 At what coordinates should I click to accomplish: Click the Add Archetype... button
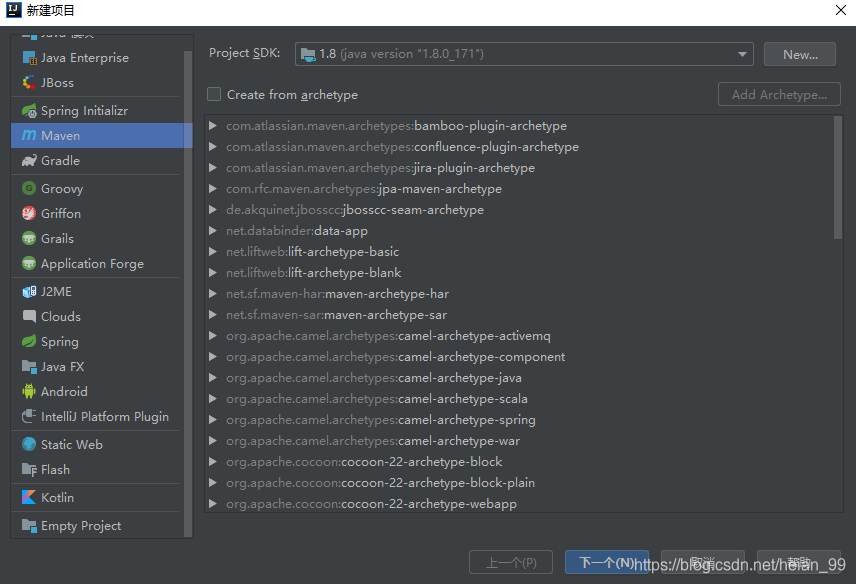click(779, 94)
